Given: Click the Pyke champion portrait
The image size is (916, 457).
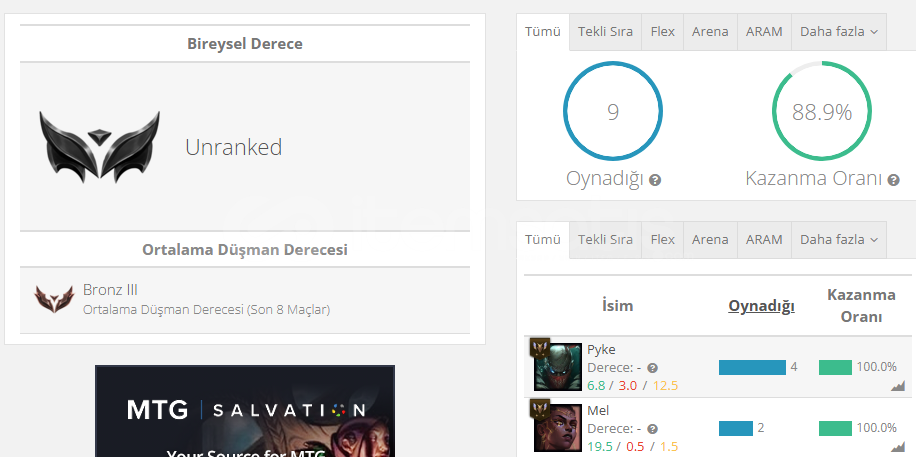Looking at the screenshot, I should [x=558, y=367].
